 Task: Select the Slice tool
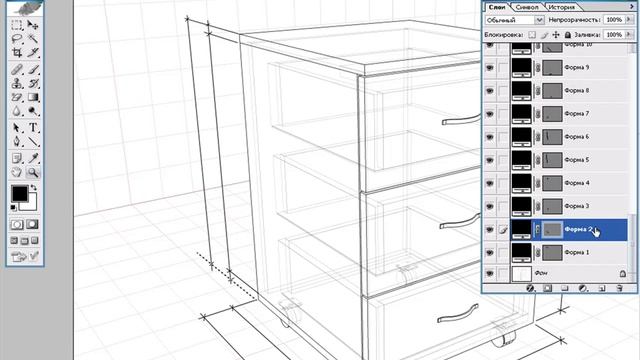click(x=33, y=53)
